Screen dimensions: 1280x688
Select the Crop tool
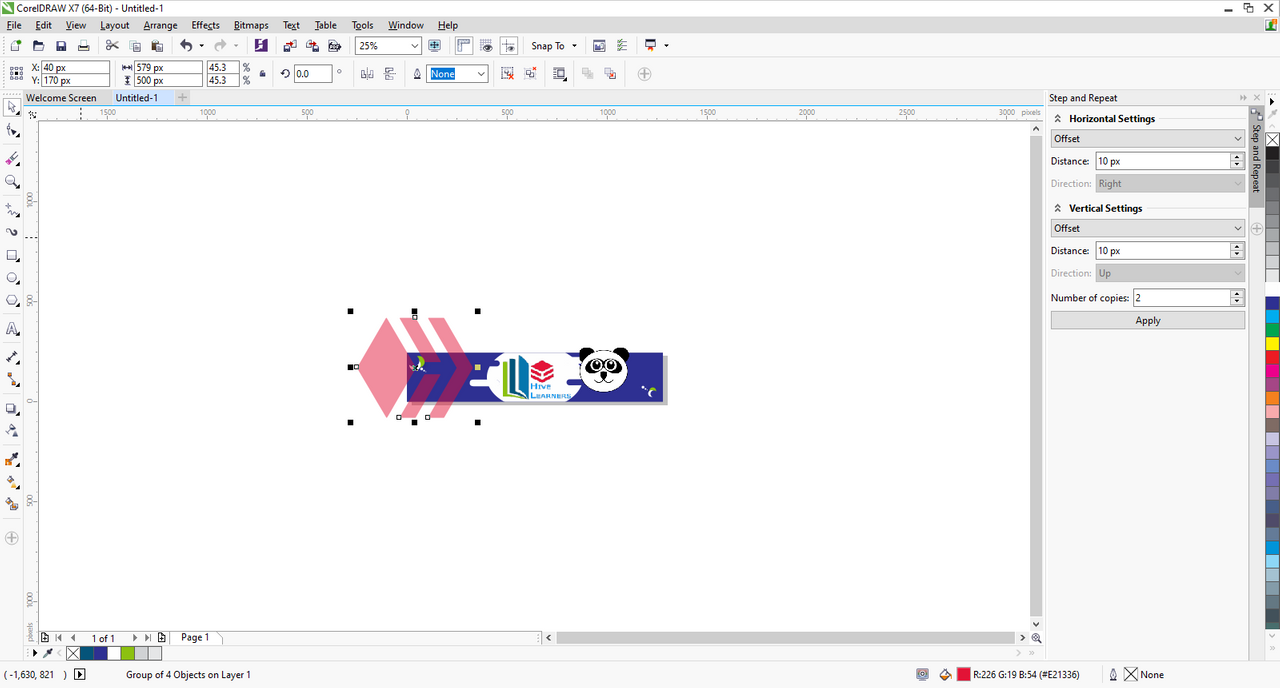tap(12, 159)
